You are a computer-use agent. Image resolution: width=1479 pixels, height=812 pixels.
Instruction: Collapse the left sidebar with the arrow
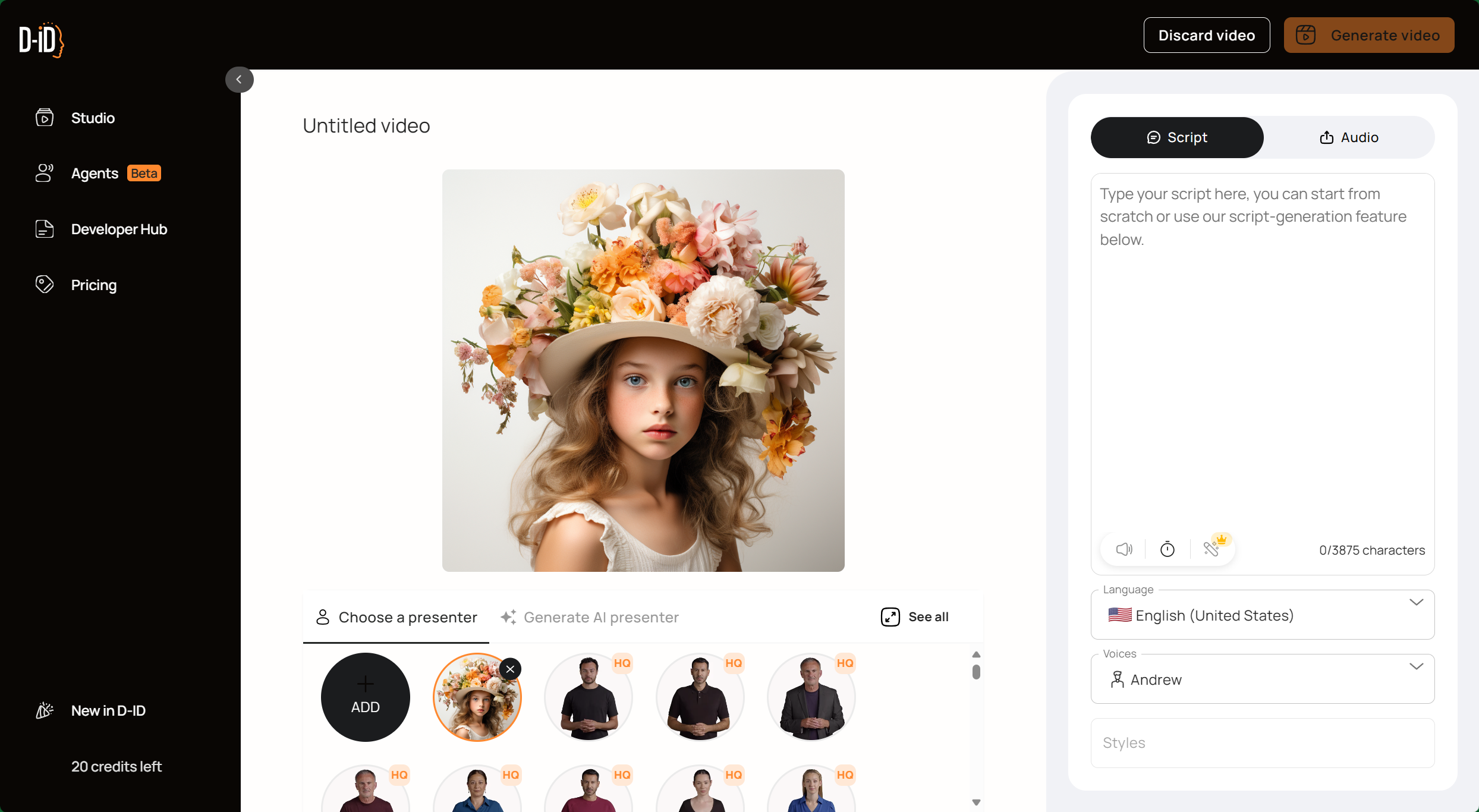point(239,80)
